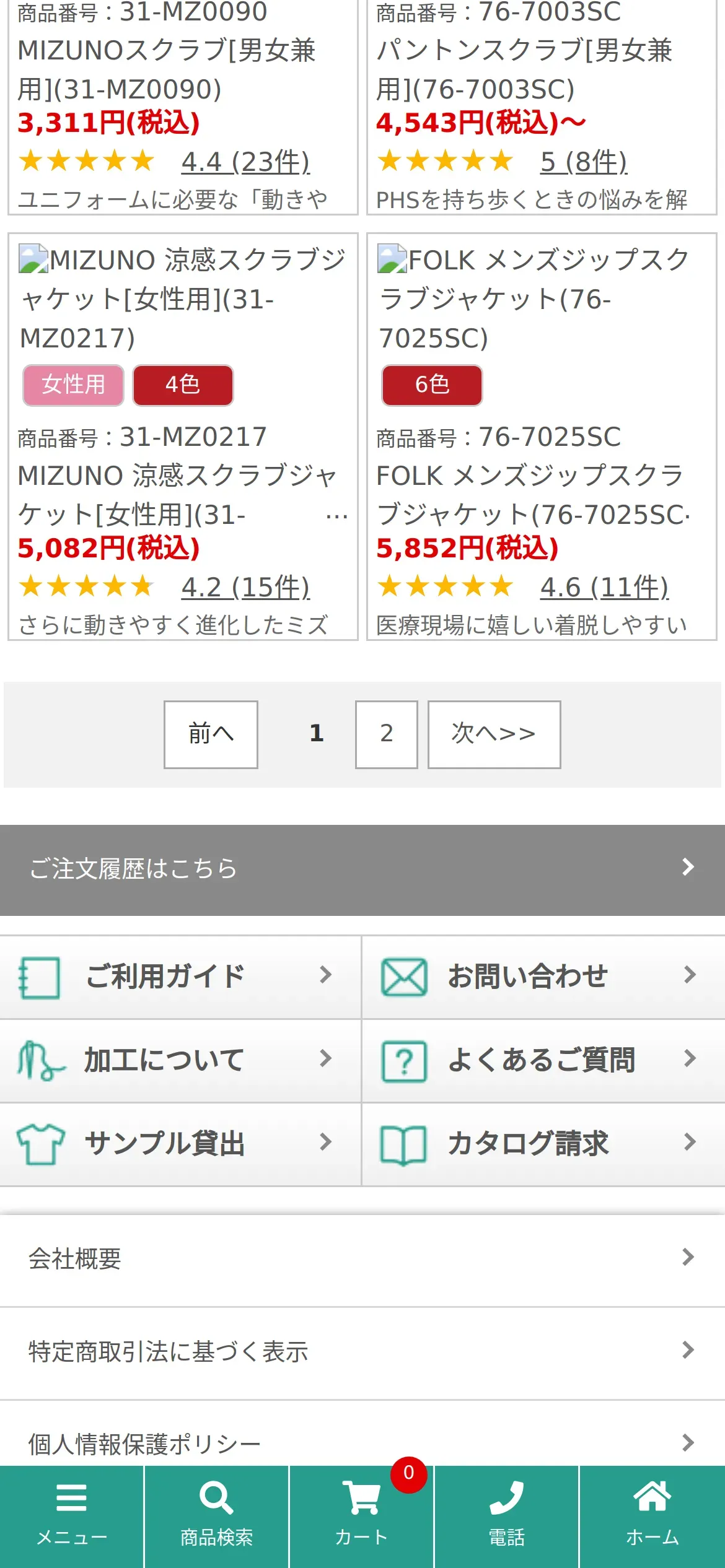Open 特定商取引法に基づく表示 entry

[x=362, y=1353]
